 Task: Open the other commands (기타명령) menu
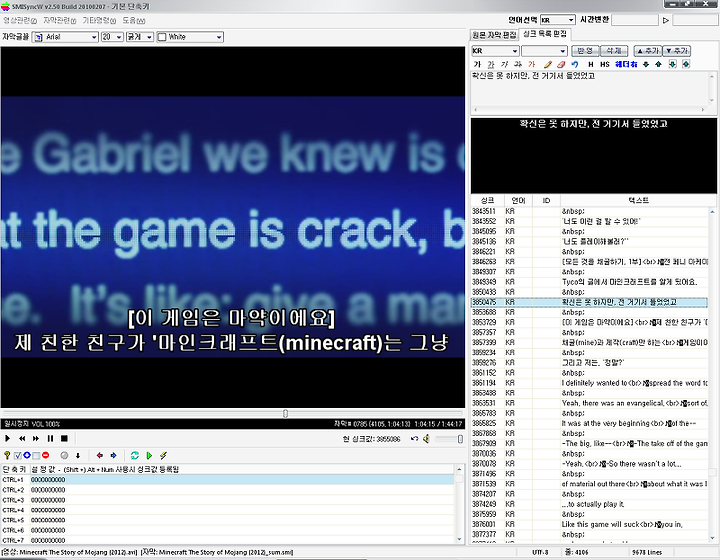[99, 20]
